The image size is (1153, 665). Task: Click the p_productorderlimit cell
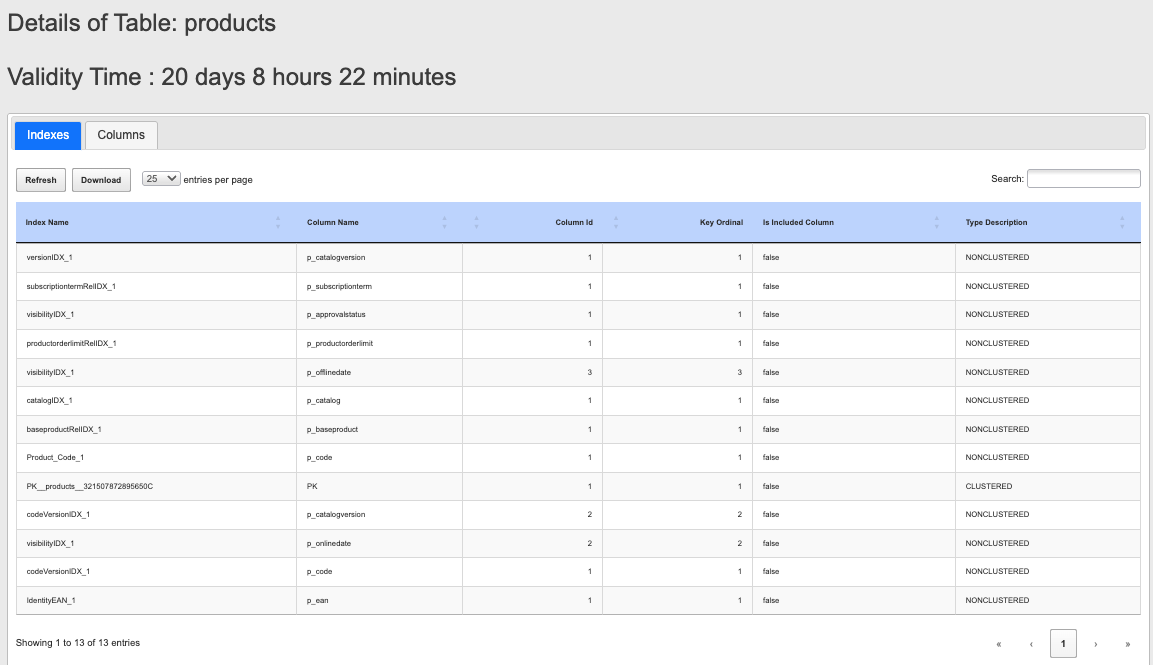click(379, 344)
